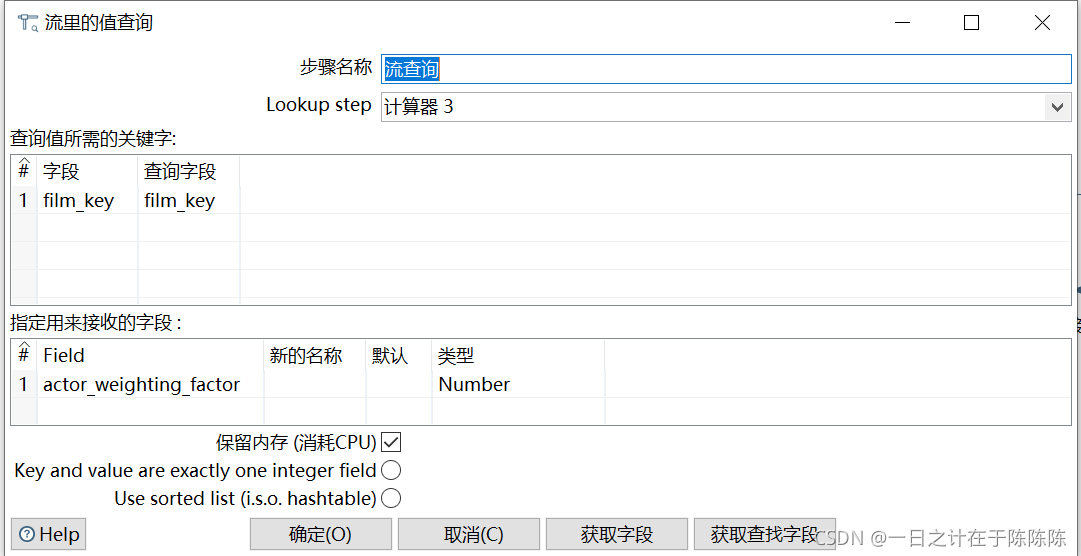Click the 获取字段 button

tap(617, 535)
